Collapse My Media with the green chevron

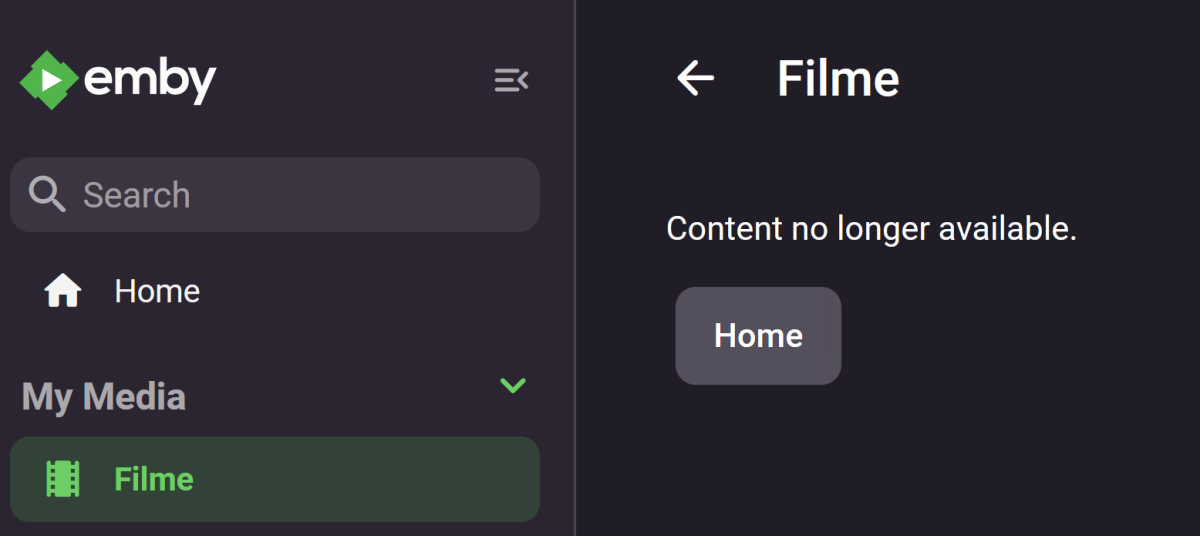[x=512, y=386]
